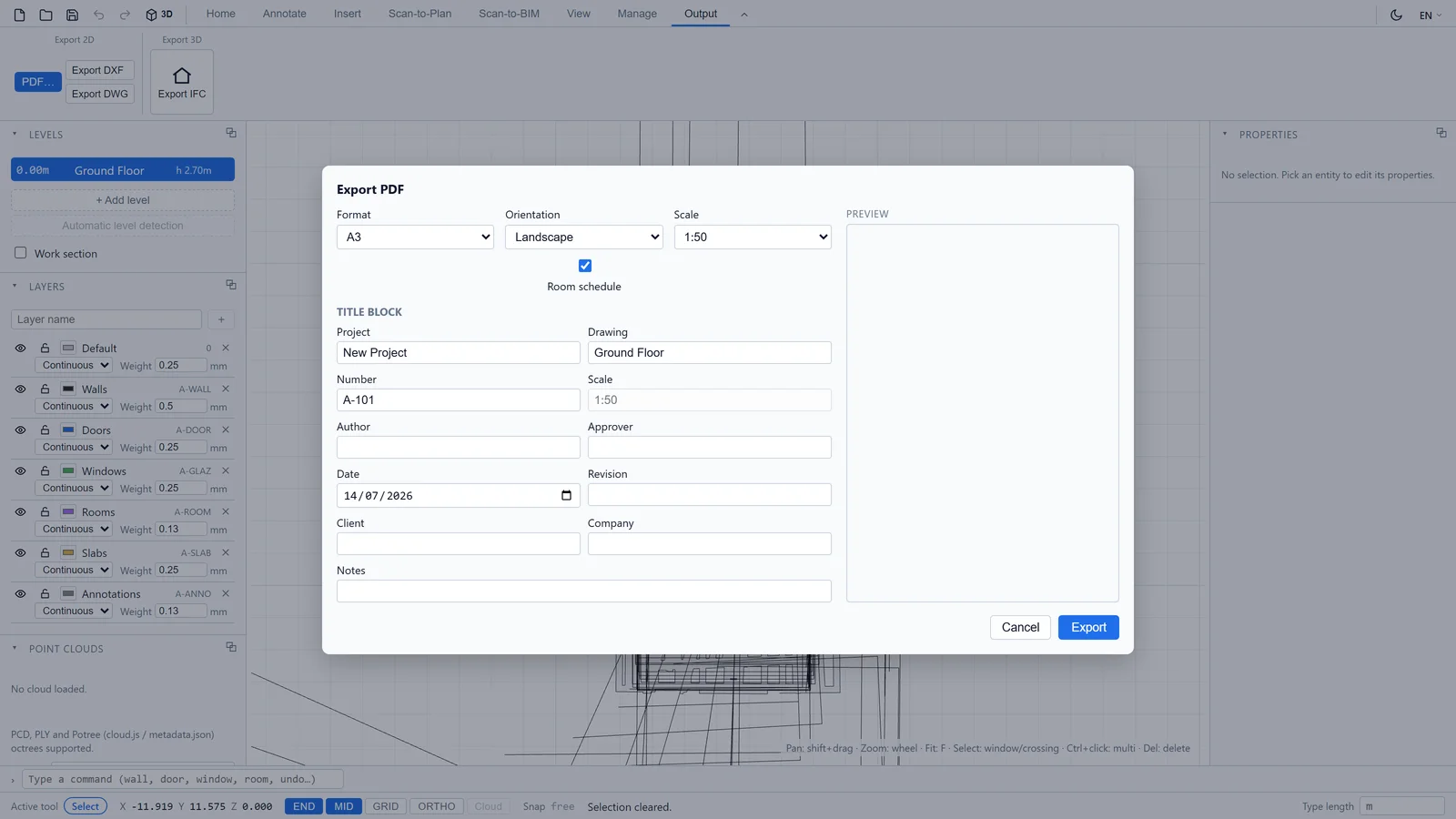The width and height of the screenshot is (1456, 819).
Task: Toggle the GRID snap button
Action: [x=386, y=806]
